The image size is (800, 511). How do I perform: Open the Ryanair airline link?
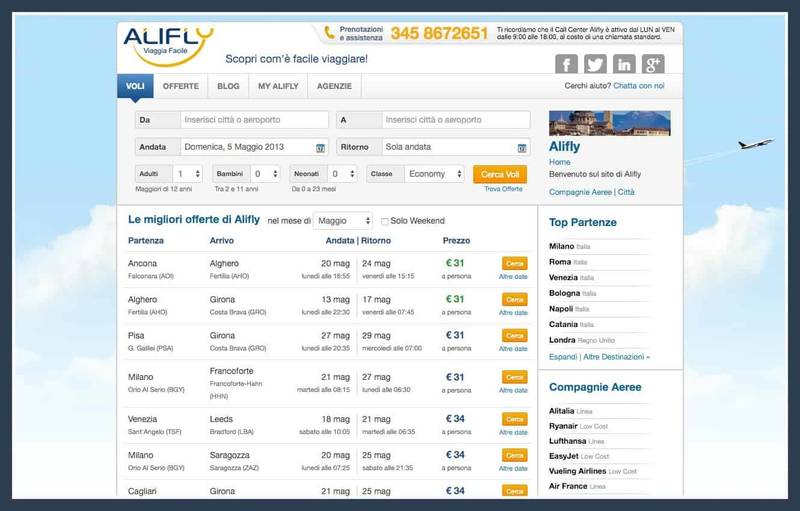pyautogui.click(x=563, y=425)
